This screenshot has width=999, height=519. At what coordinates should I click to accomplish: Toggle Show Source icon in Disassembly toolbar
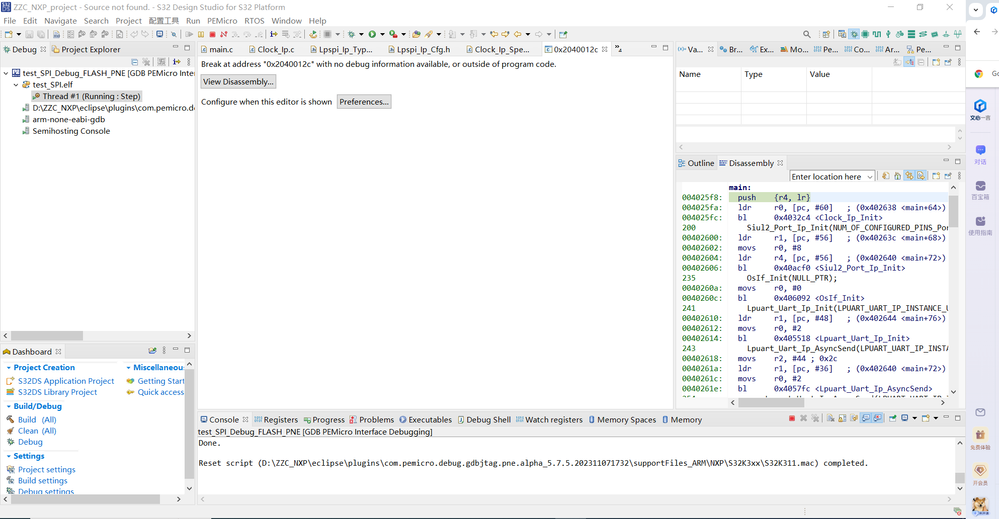921,176
